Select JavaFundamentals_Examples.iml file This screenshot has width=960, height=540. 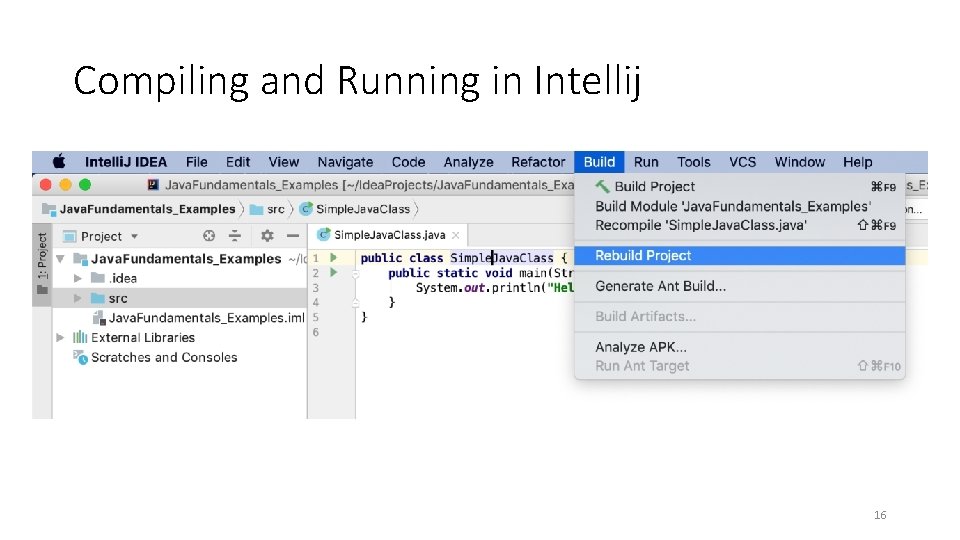206,318
